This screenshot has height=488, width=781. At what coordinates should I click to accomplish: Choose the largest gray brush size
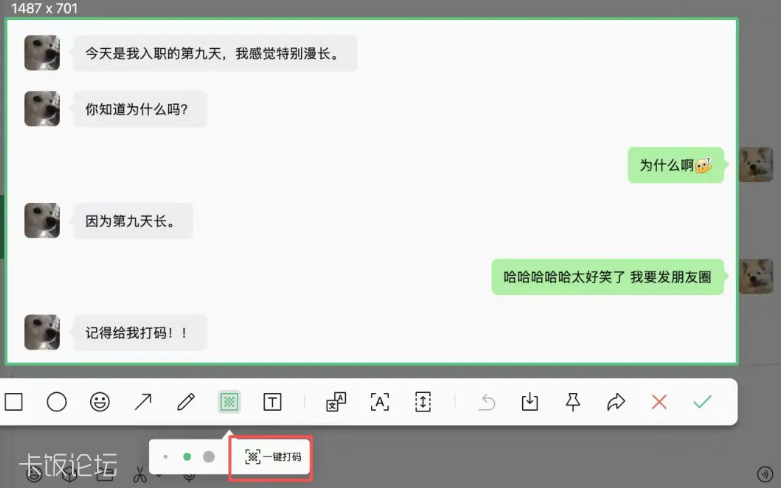(x=209, y=457)
